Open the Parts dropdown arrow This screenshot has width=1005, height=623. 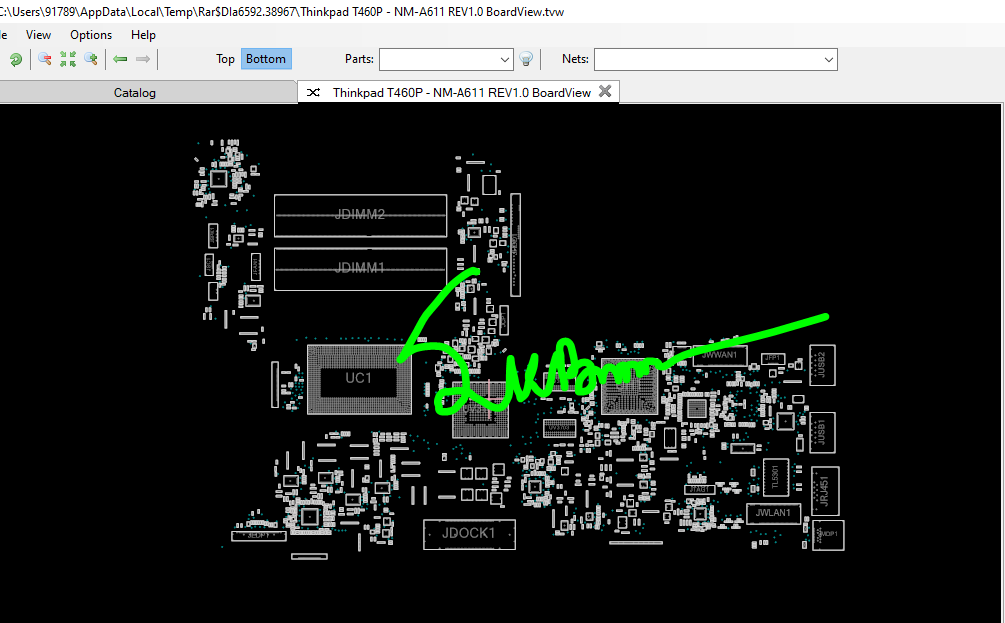click(504, 60)
